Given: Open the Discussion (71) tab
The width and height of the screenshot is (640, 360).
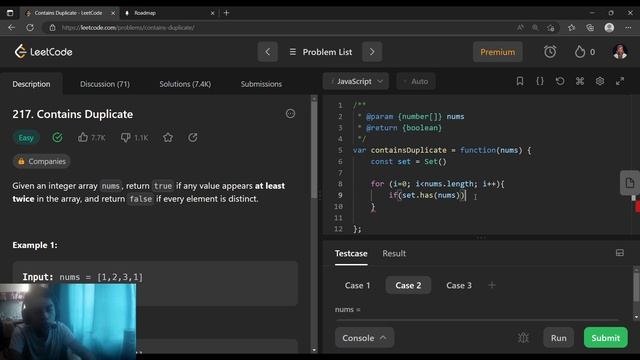Looking at the screenshot, I should click(x=105, y=84).
